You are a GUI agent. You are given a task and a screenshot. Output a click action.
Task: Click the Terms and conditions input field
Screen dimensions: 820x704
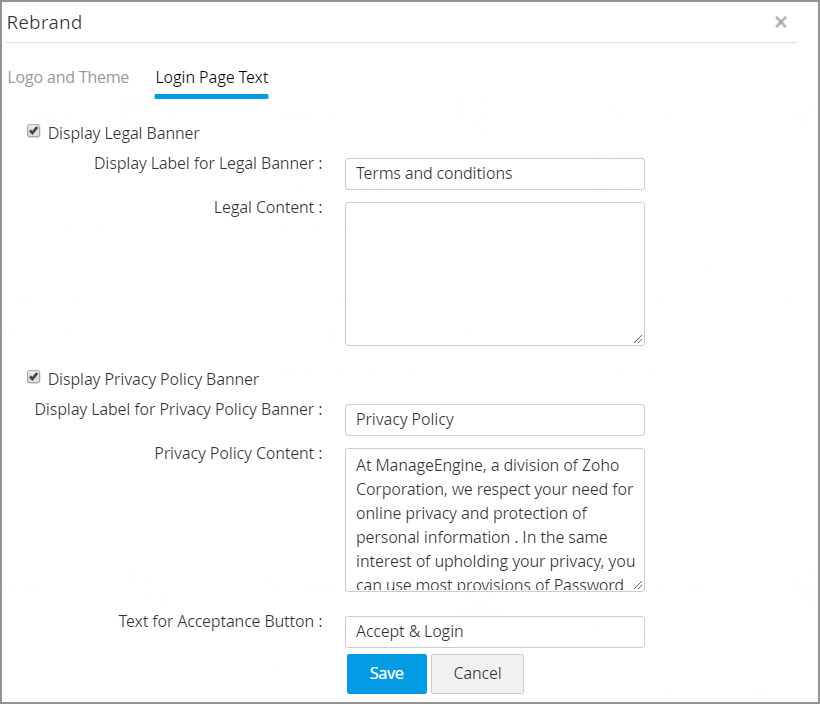point(494,173)
